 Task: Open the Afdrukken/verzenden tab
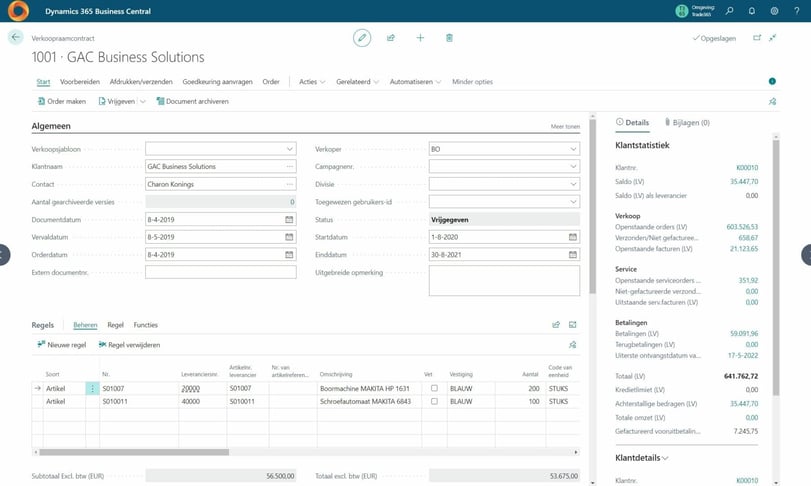pos(141,82)
